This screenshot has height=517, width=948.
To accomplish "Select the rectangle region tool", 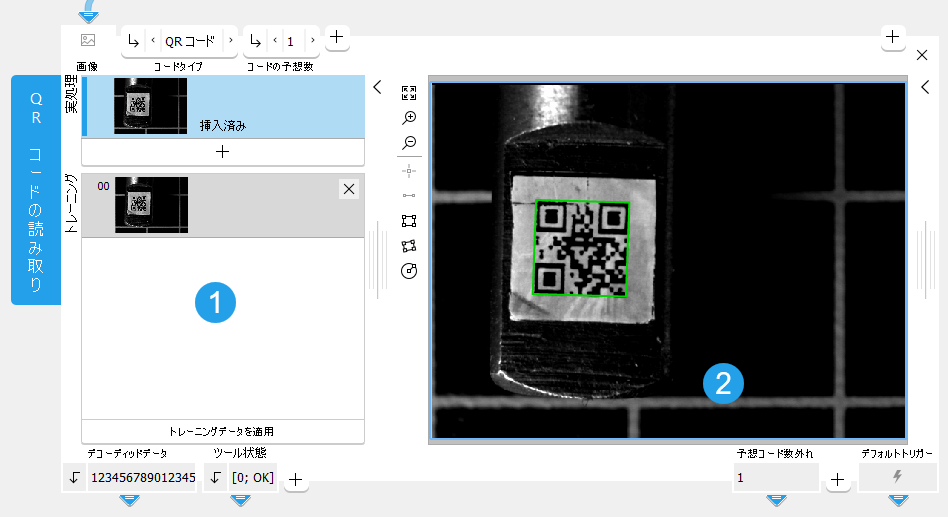I will [x=408, y=221].
